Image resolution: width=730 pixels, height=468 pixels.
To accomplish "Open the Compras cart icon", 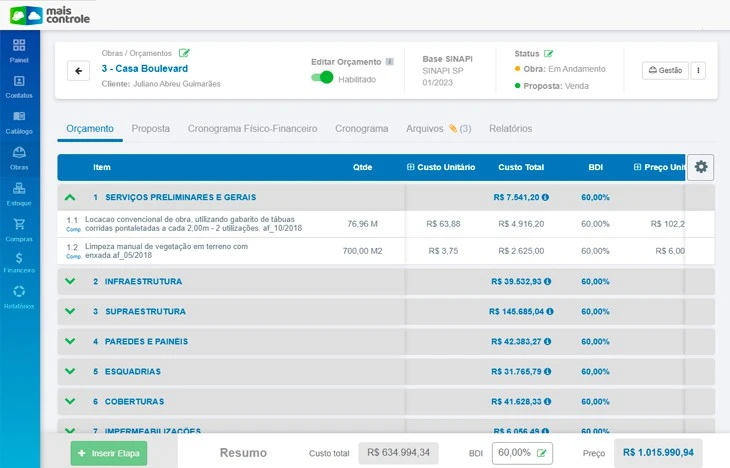I will click(x=19, y=224).
